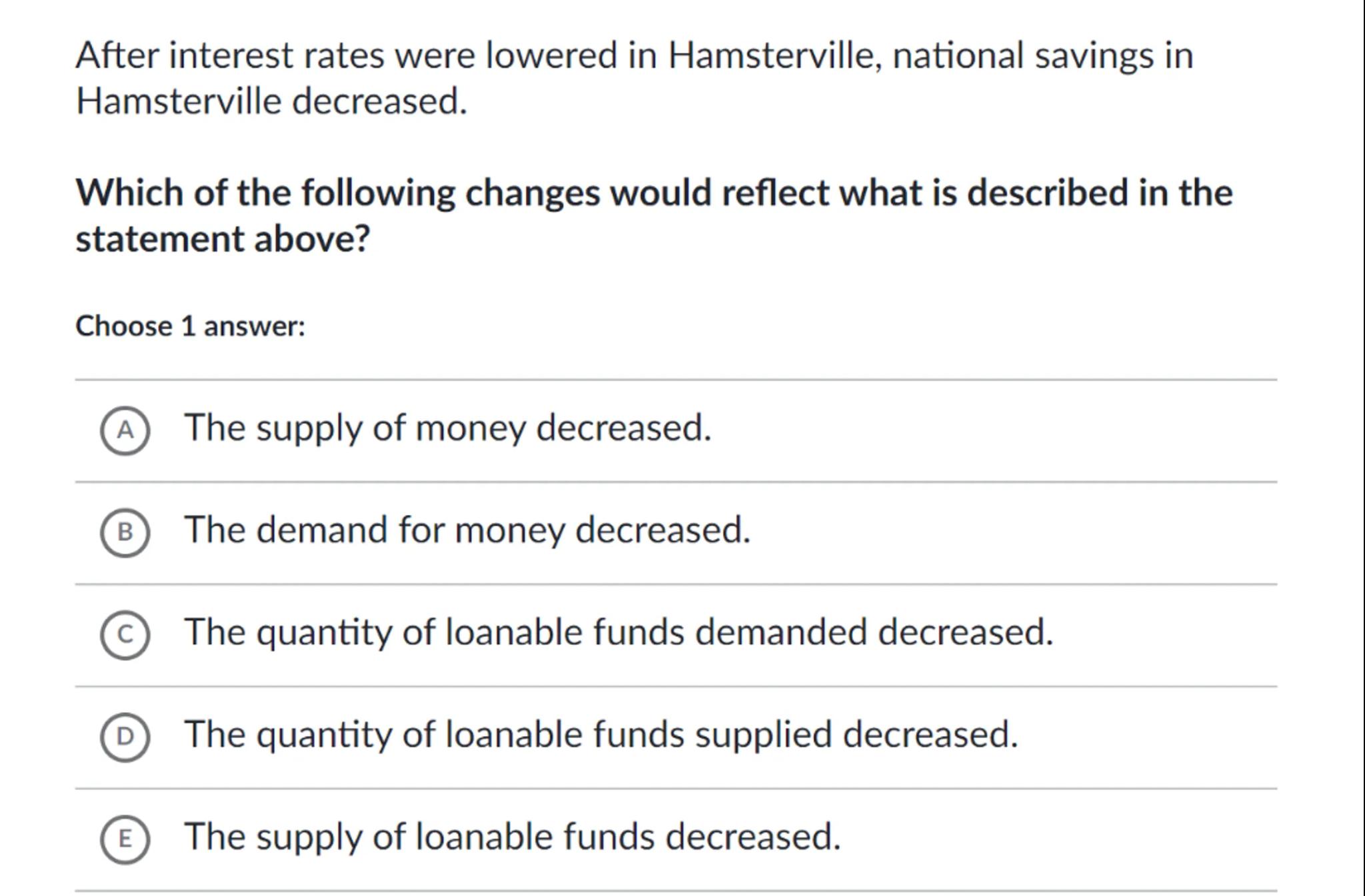Screen dimensions: 1365x896
Task: Select radio button B circle
Action: tap(125, 532)
